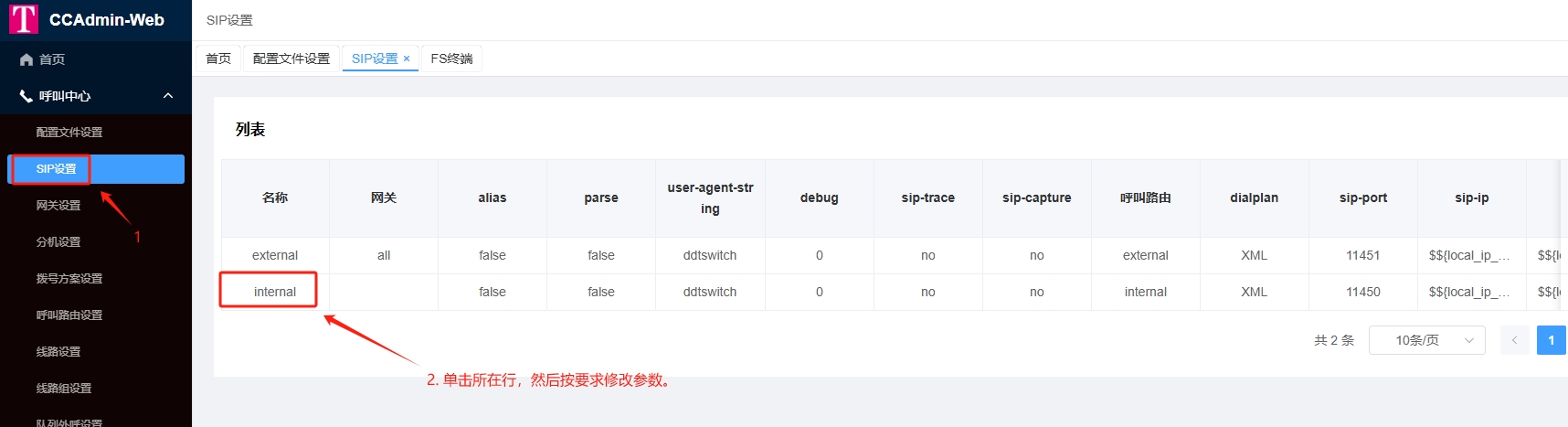Select page 1 in pagination

coord(1551,340)
